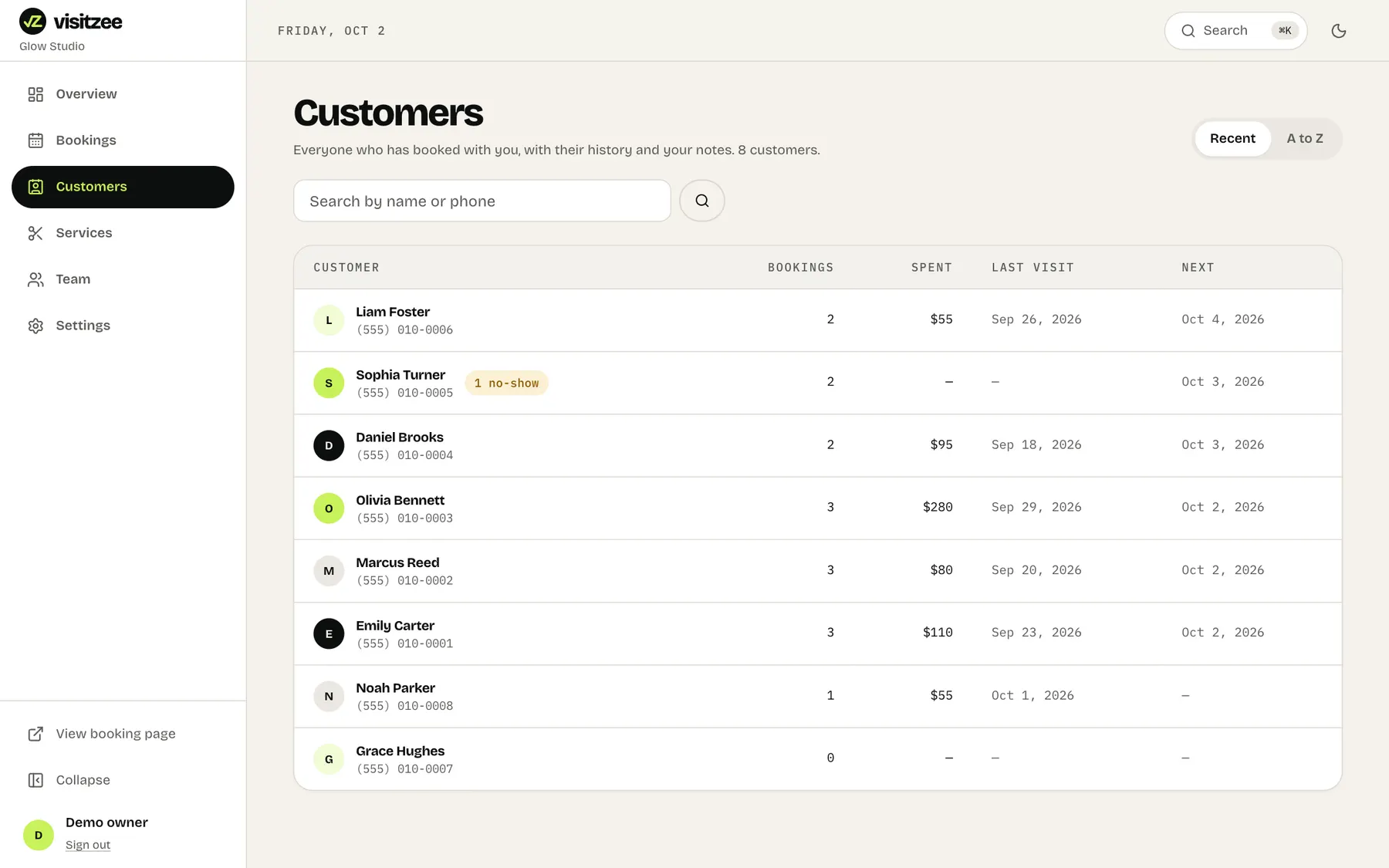Screen dimensions: 1389x868
Task: Click phone number (555) 010-0004
Action: click(404, 455)
